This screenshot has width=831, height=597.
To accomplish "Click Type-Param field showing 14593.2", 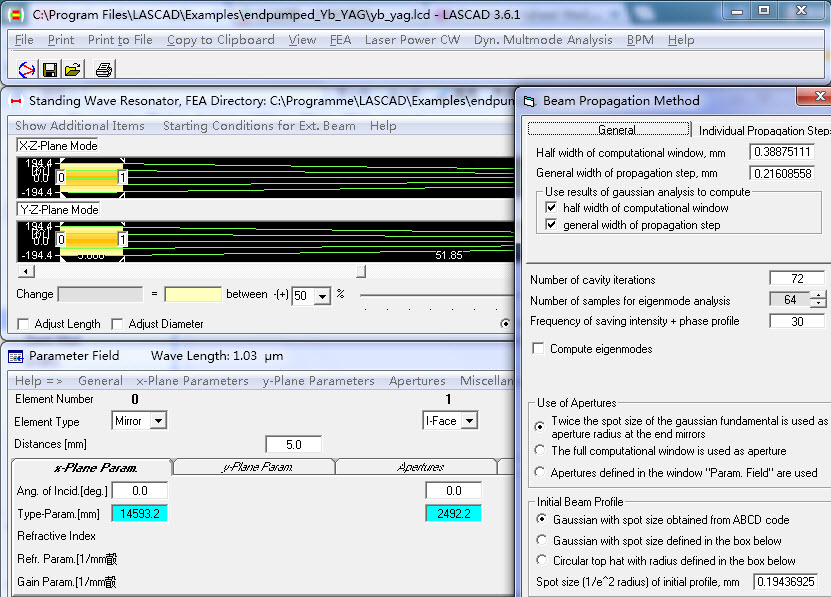I will (x=139, y=513).
